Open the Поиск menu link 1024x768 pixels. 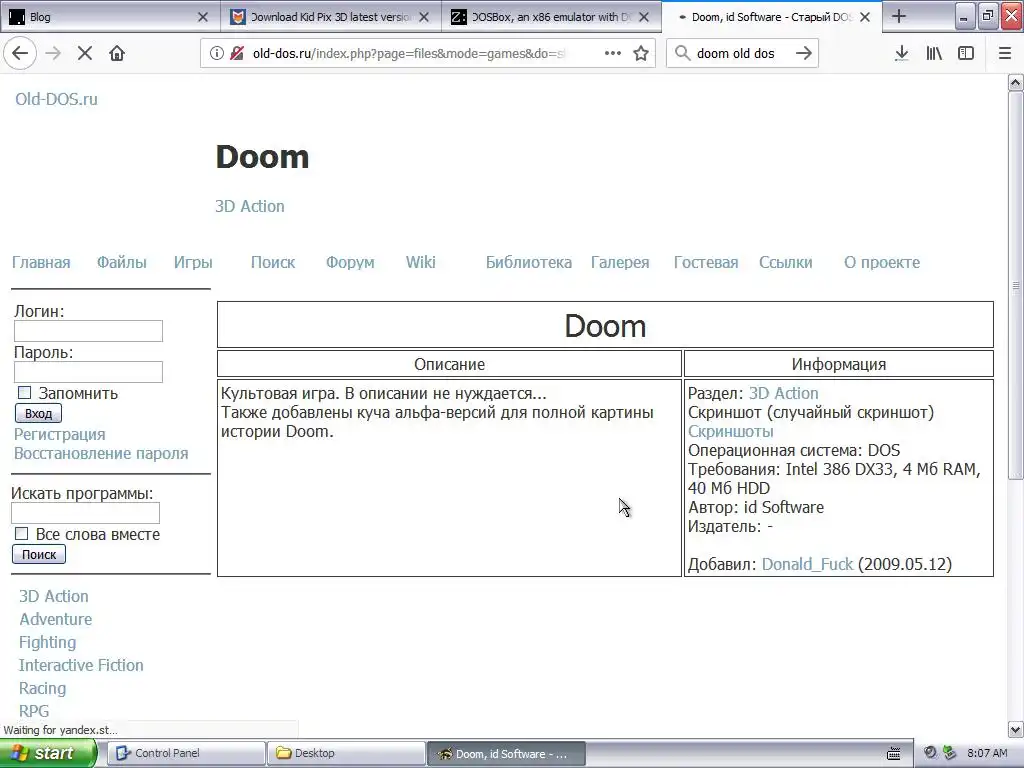[273, 263]
